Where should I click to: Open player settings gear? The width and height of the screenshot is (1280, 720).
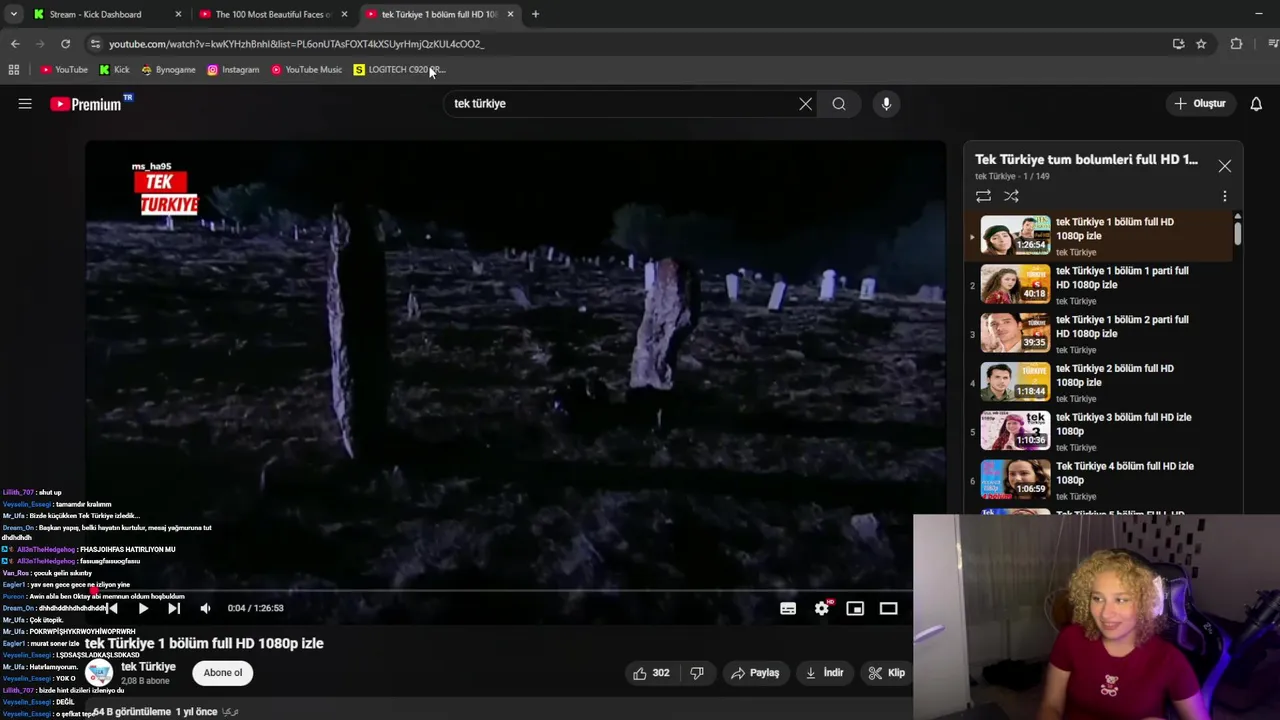pos(822,608)
